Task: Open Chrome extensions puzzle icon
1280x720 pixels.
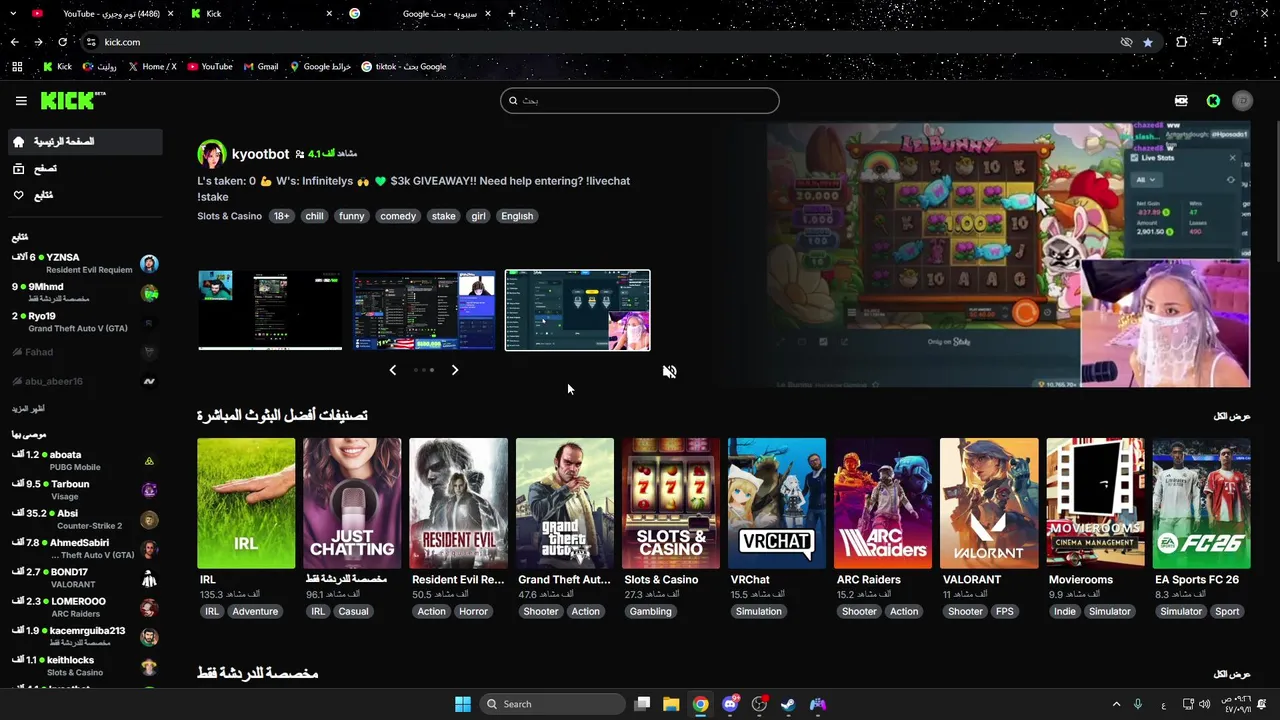Action: coord(1182,42)
